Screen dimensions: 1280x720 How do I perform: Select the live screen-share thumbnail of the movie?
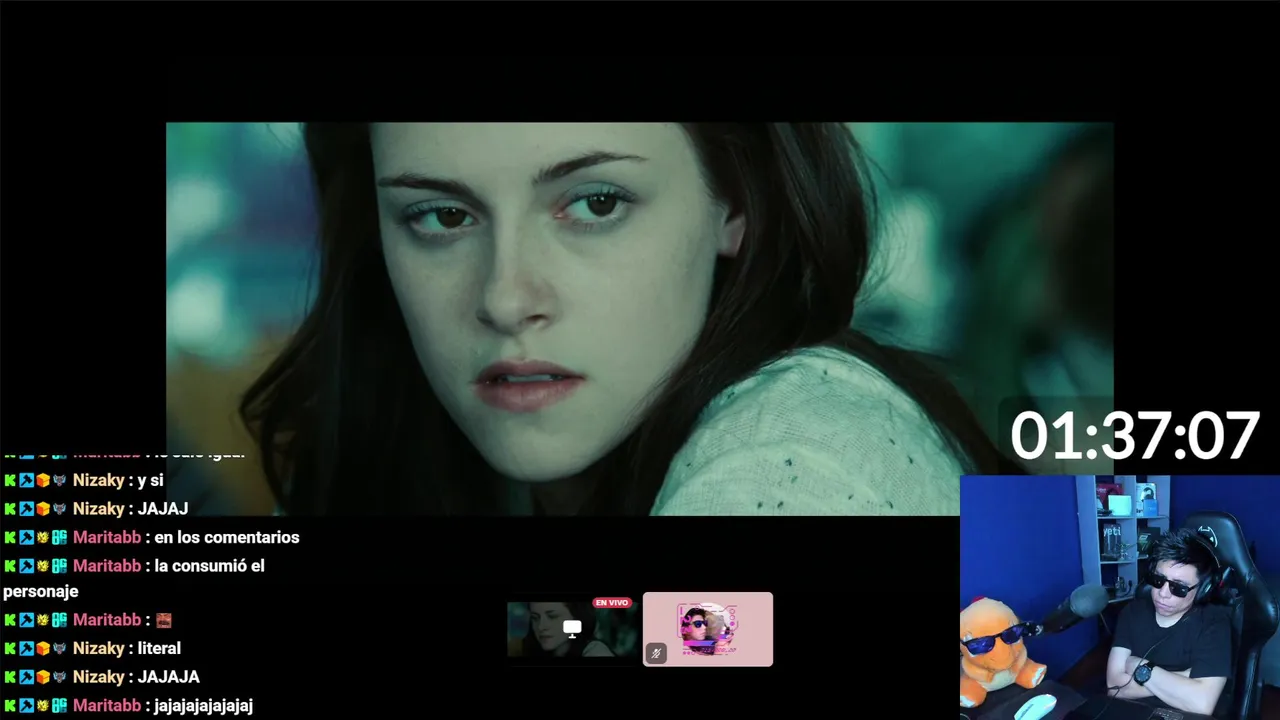tap(572, 629)
